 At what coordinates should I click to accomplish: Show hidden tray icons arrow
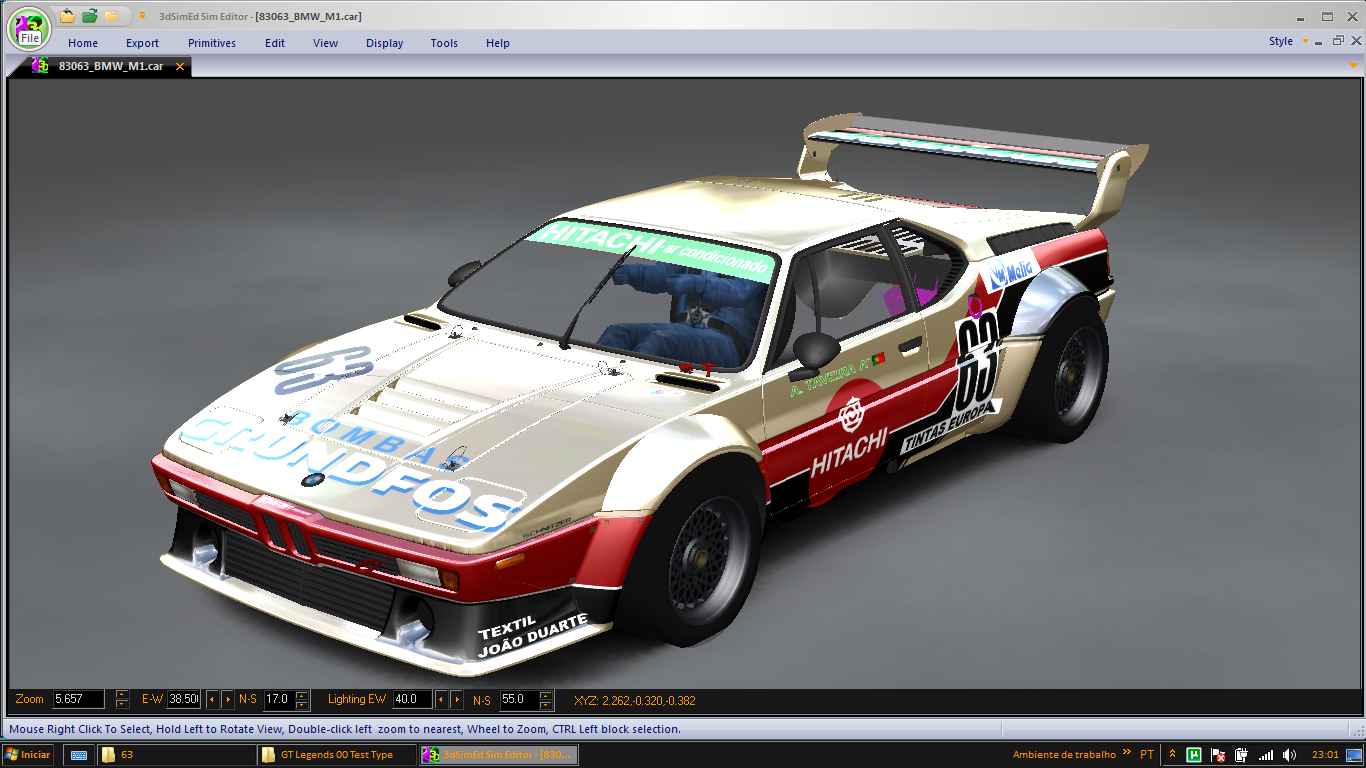(1173, 754)
